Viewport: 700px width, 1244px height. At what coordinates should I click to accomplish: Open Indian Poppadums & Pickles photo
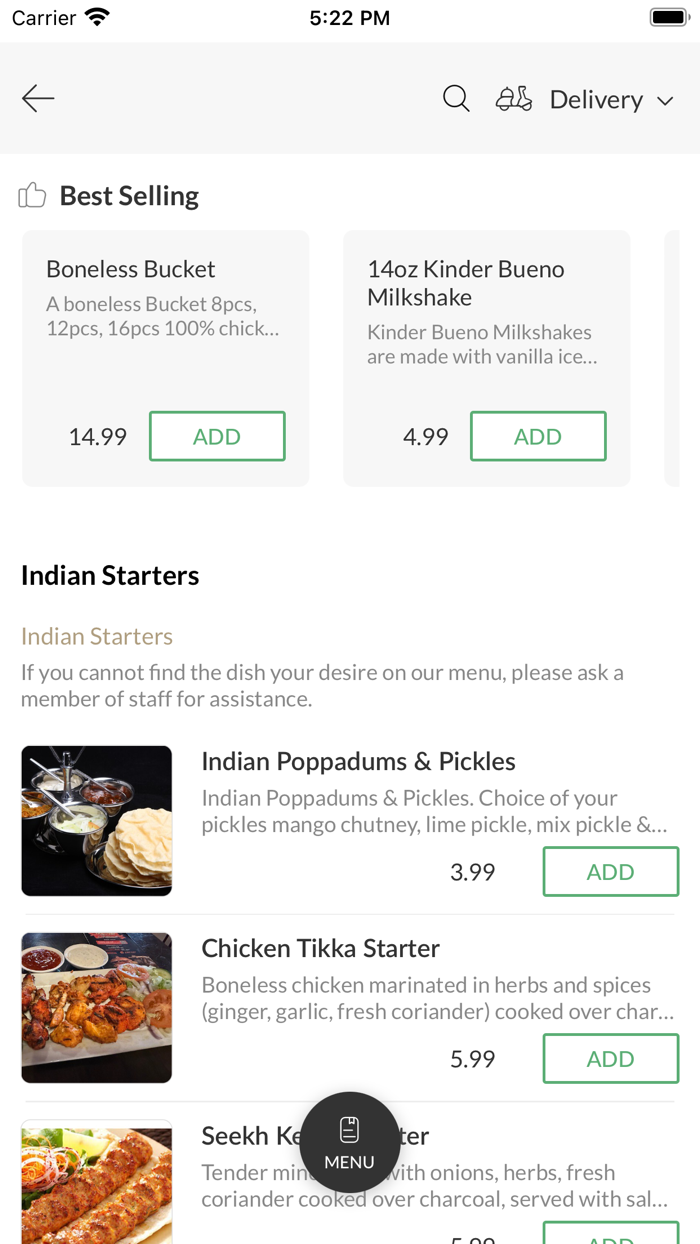pyautogui.click(x=97, y=820)
